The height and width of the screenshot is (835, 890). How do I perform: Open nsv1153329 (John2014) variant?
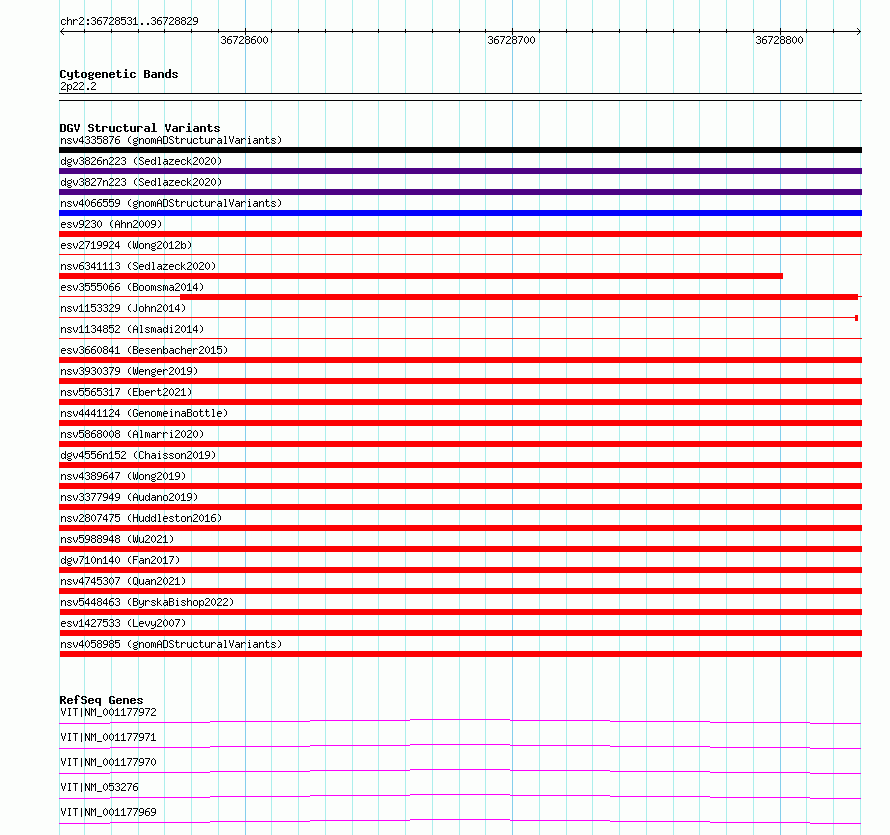coord(123,308)
